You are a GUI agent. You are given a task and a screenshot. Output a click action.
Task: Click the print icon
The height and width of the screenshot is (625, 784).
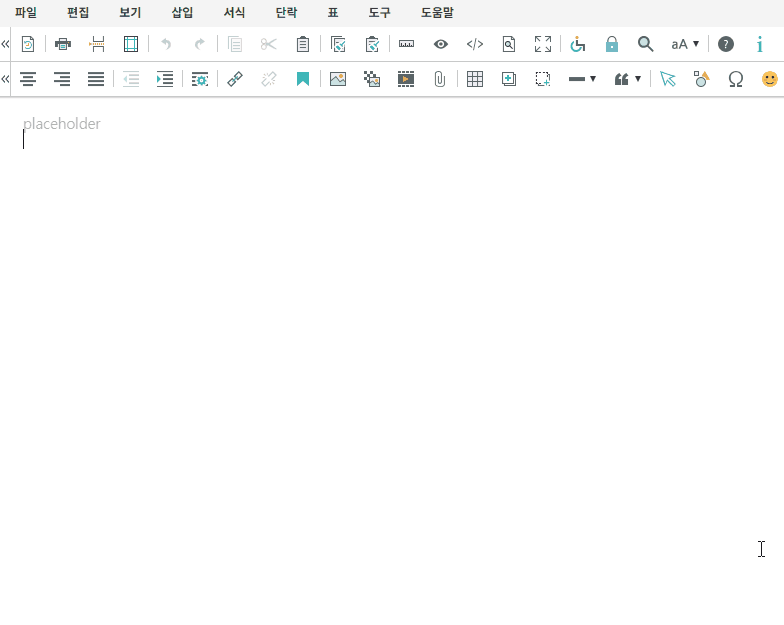pyautogui.click(x=63, y=44)
